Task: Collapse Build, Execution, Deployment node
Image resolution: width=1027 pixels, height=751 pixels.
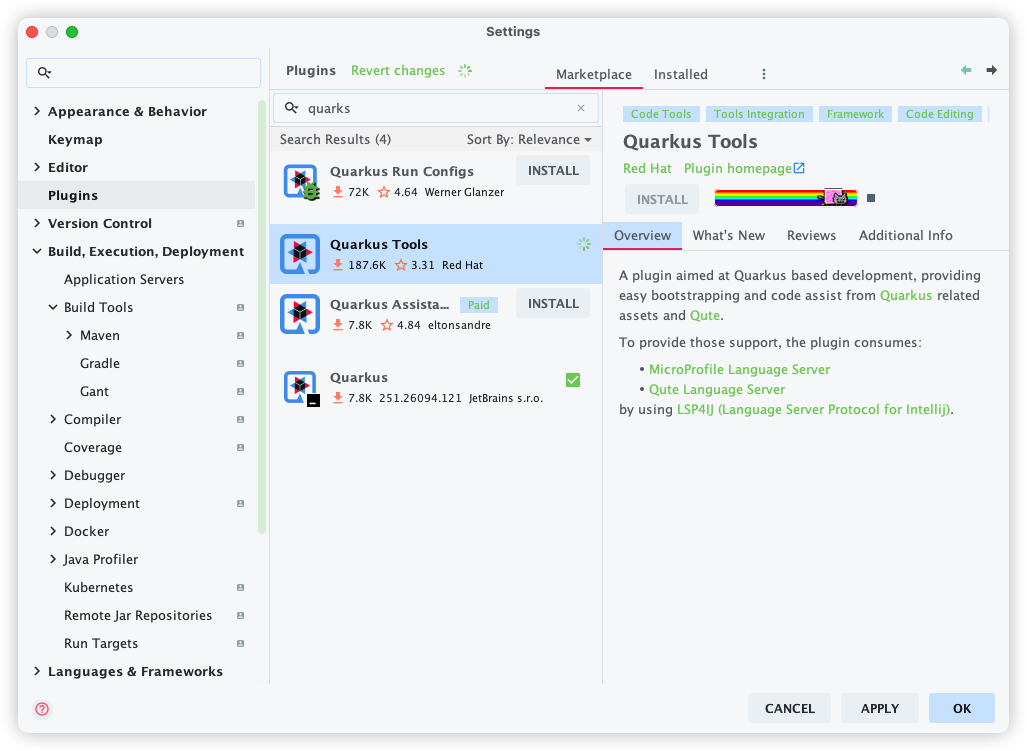Action: [37, 251]
